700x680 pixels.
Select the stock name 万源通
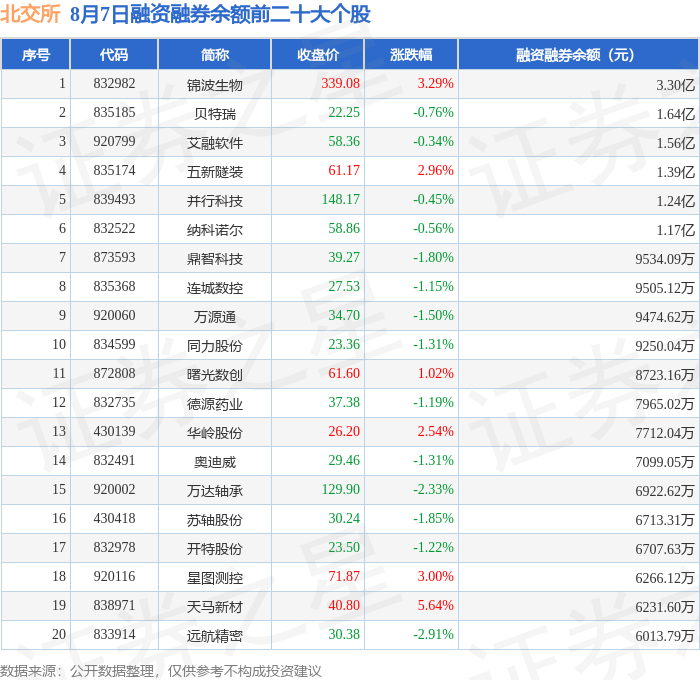215,317
